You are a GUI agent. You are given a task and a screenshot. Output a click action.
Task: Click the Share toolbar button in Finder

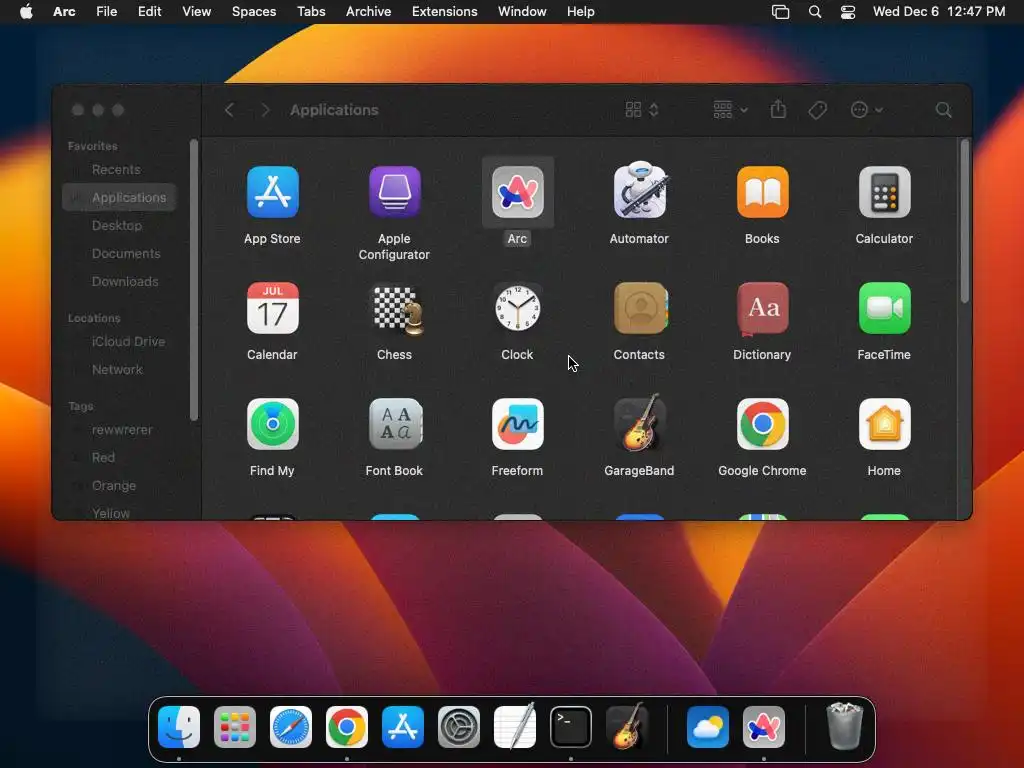coord(778,109)
